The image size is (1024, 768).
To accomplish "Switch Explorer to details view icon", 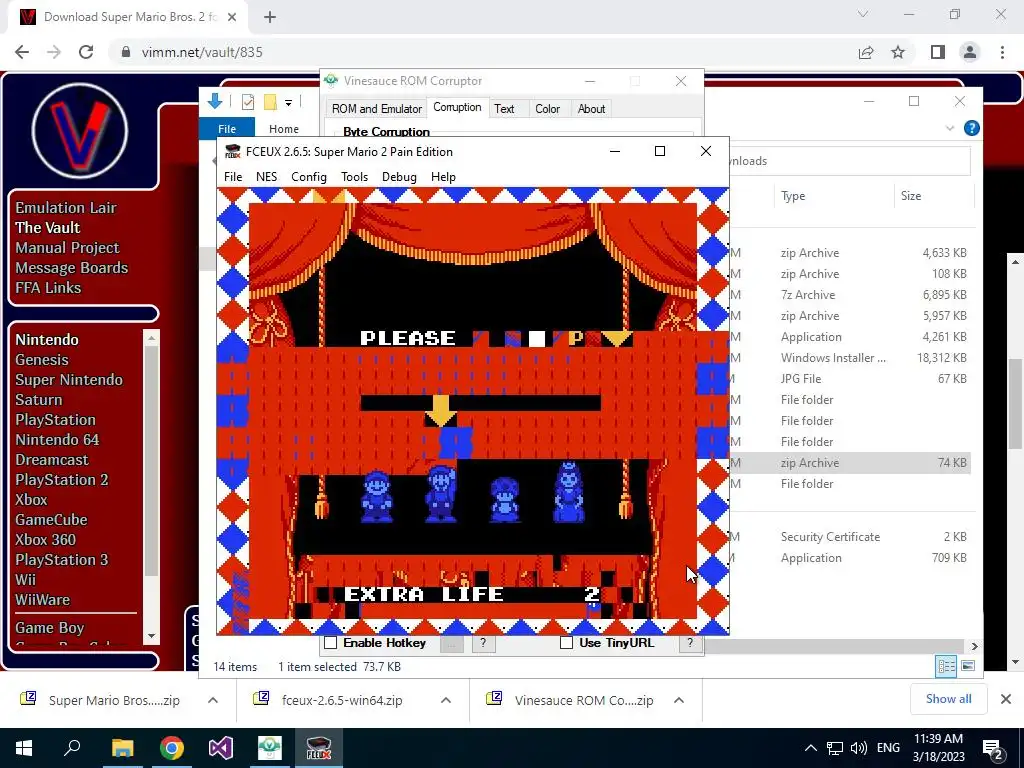I will 946,666.
